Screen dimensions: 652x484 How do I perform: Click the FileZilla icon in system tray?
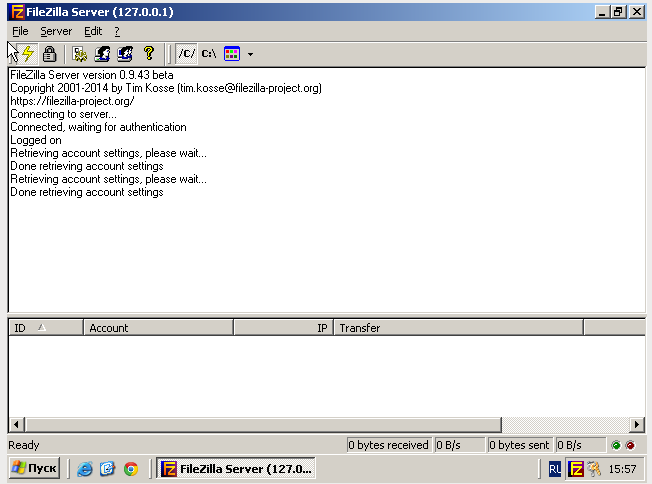(576, 468)
